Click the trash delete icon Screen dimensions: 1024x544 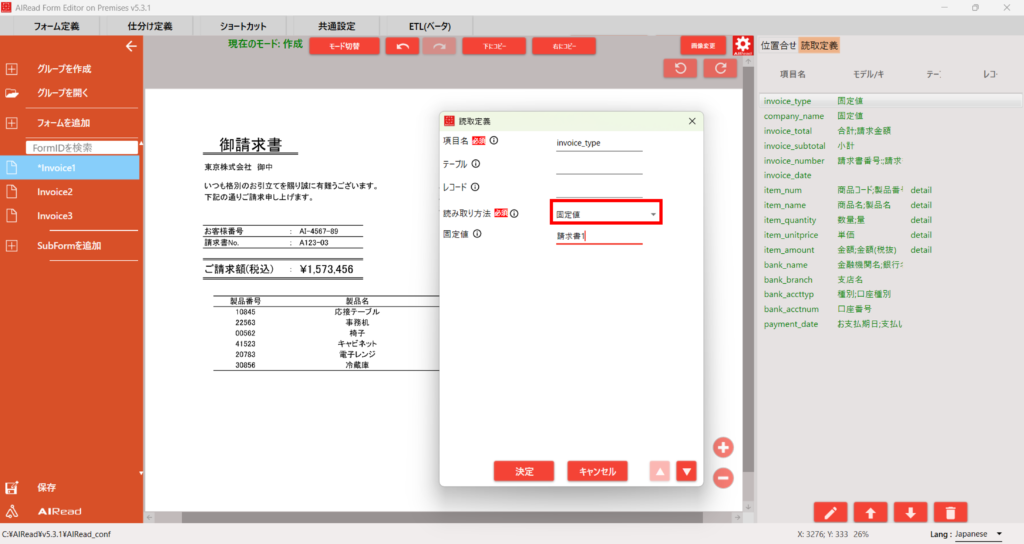(x=949, y=513)
